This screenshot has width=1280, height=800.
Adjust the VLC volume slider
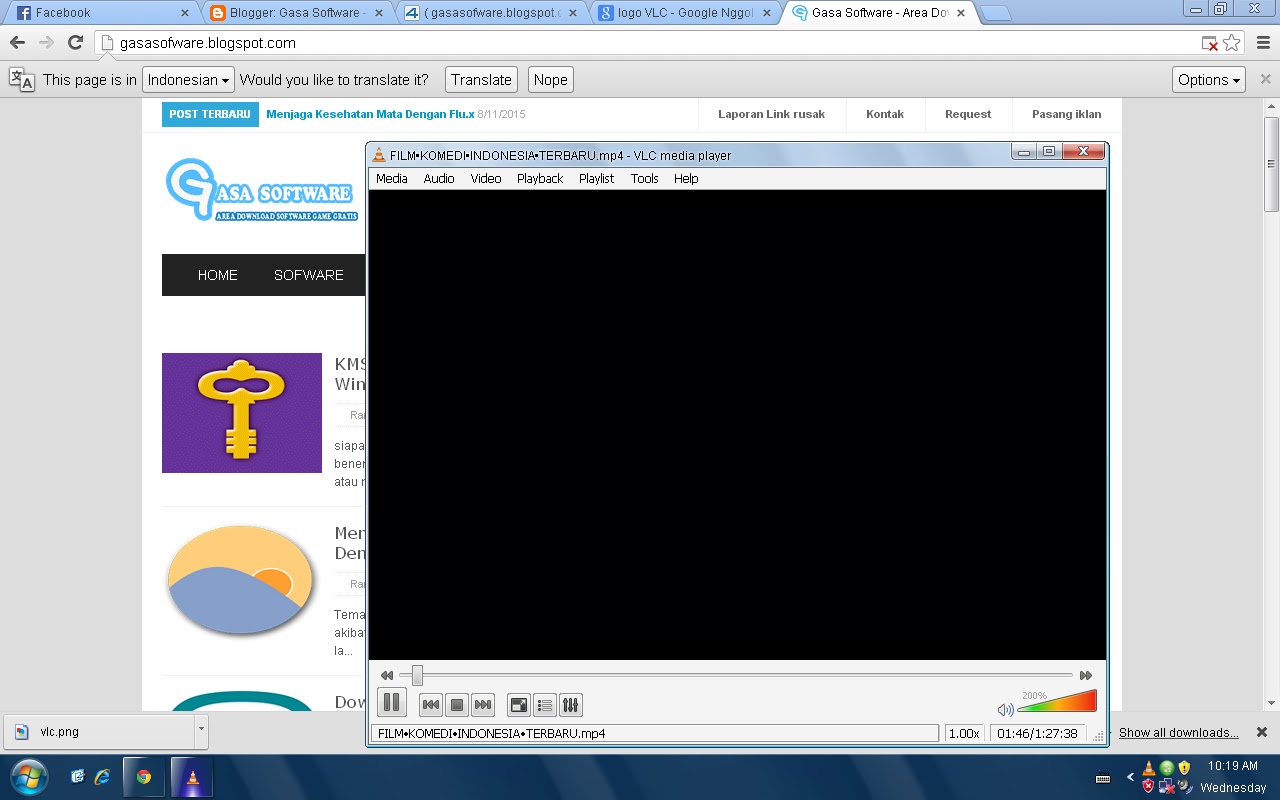point(1057,701)
